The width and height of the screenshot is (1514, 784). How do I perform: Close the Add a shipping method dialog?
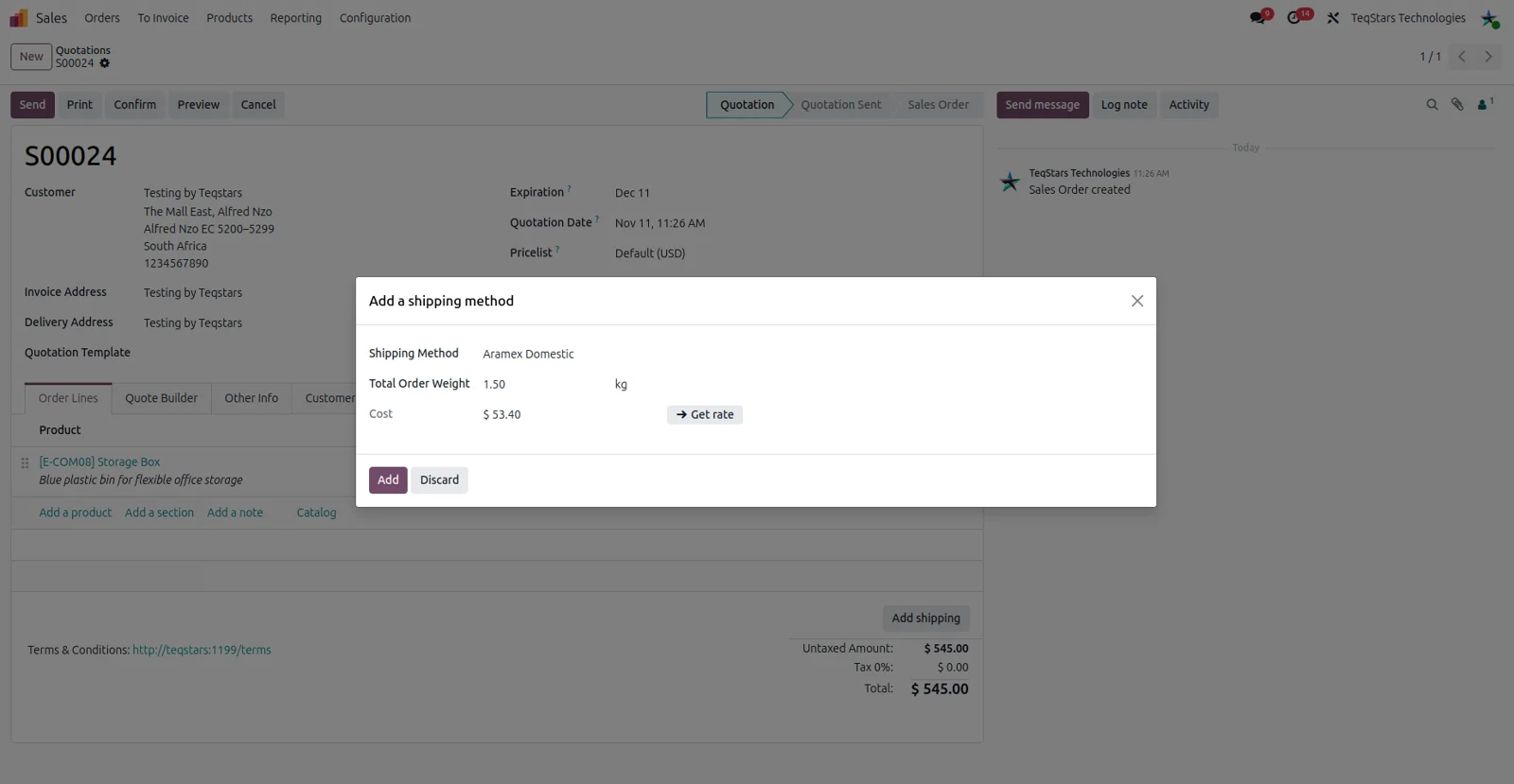[1137, 301]
